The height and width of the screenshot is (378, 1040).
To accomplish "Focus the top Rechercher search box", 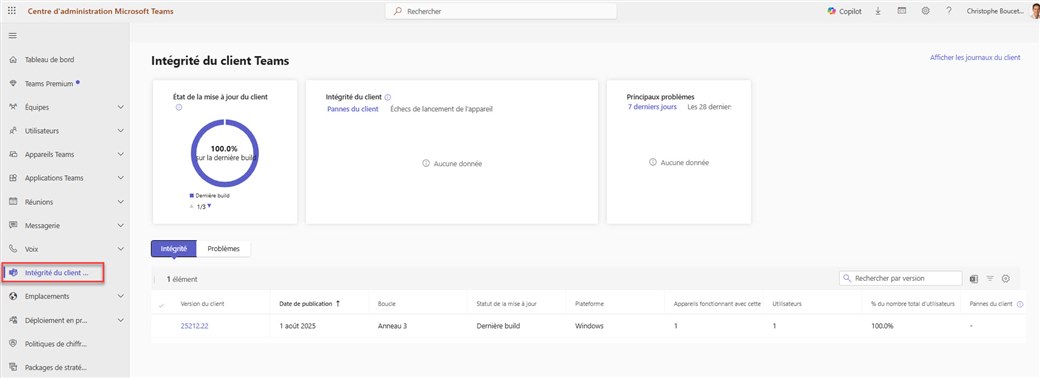I will [x=501, y=11].
